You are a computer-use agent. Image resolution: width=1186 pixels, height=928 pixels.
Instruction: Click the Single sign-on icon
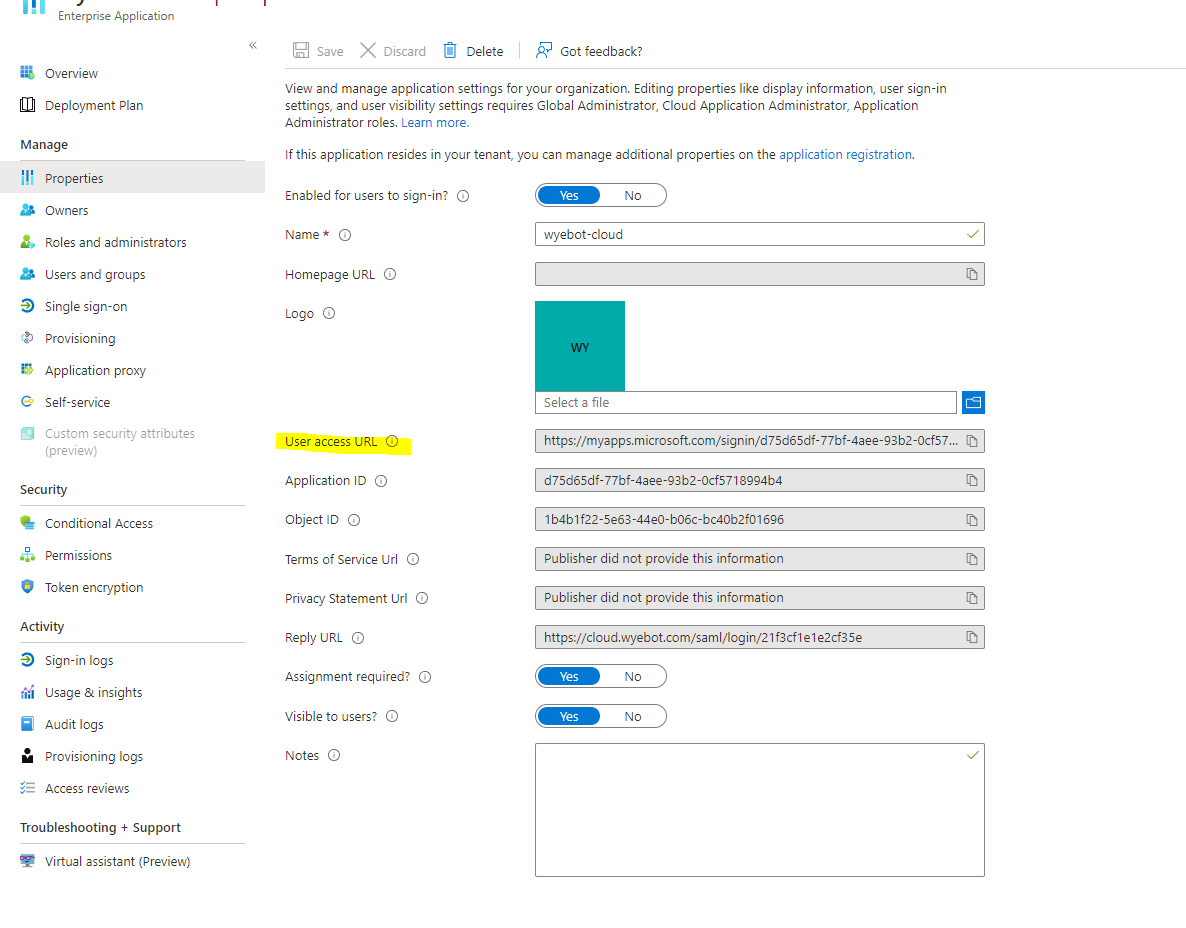(27, 306)
